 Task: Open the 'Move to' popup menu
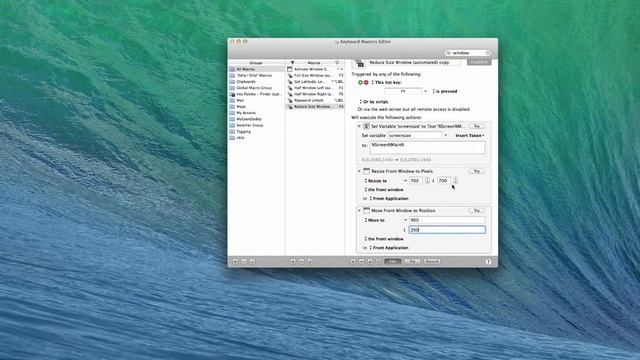(x=375, y=220)
